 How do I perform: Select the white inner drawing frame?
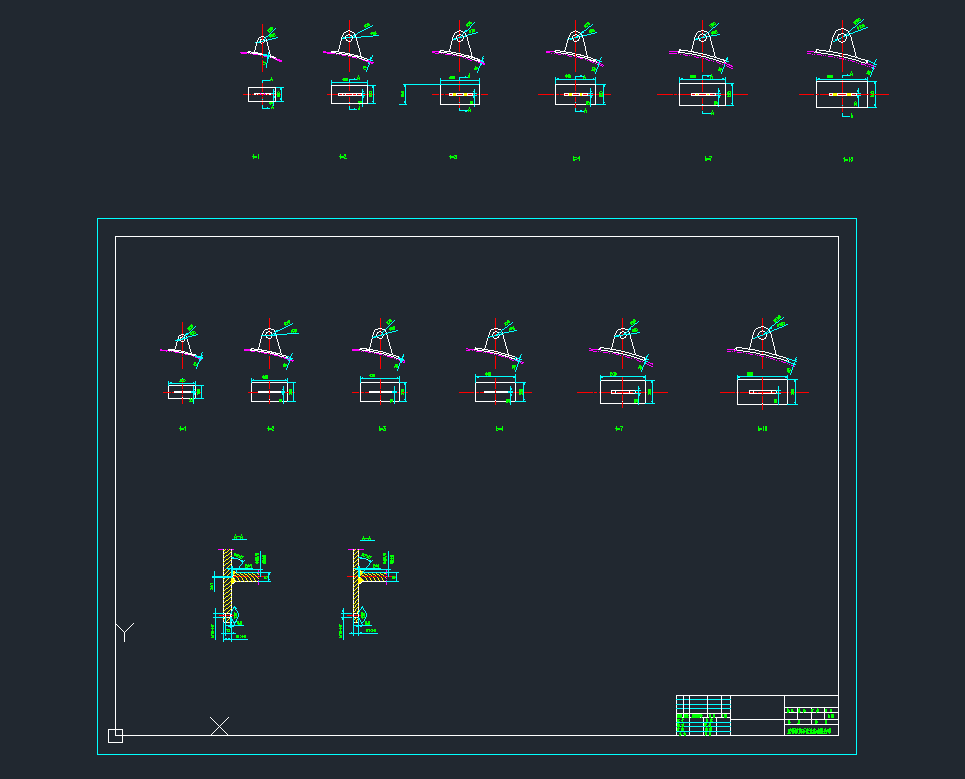(477, 485)
